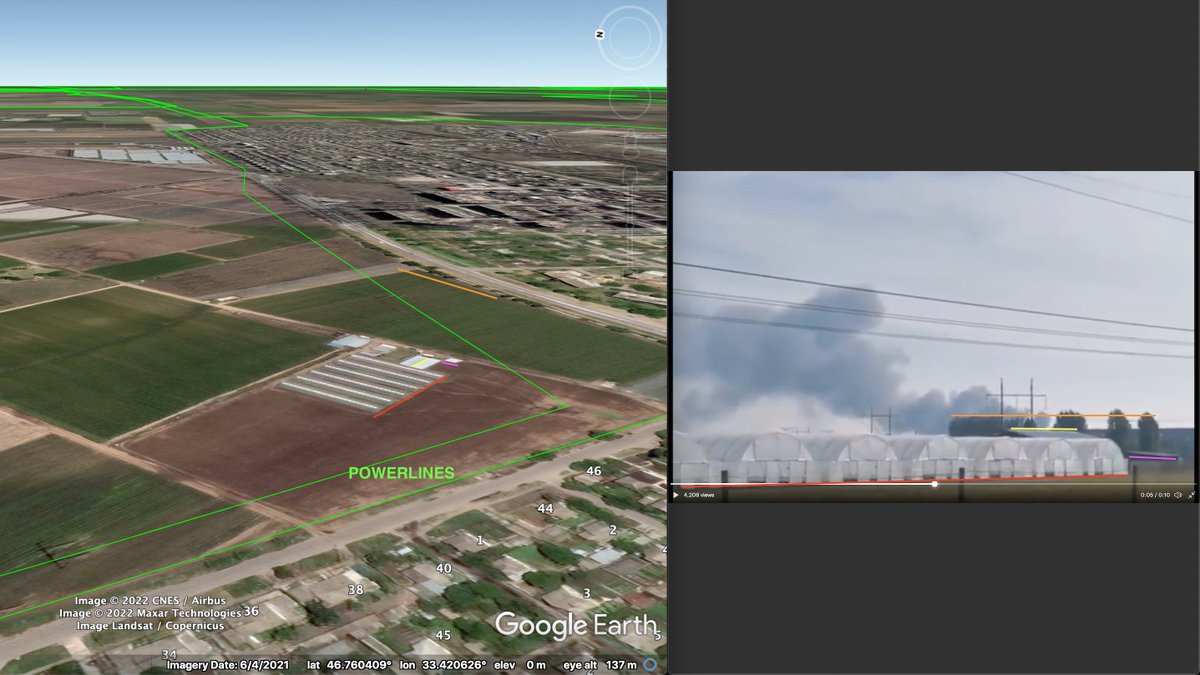Click the N north marker on compass ring
Viewport: 1200px width, 675px height.
(x=600, y=34)
